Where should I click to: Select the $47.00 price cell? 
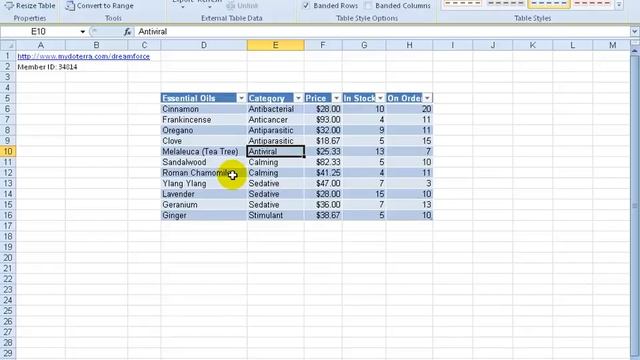coord(323,183)
